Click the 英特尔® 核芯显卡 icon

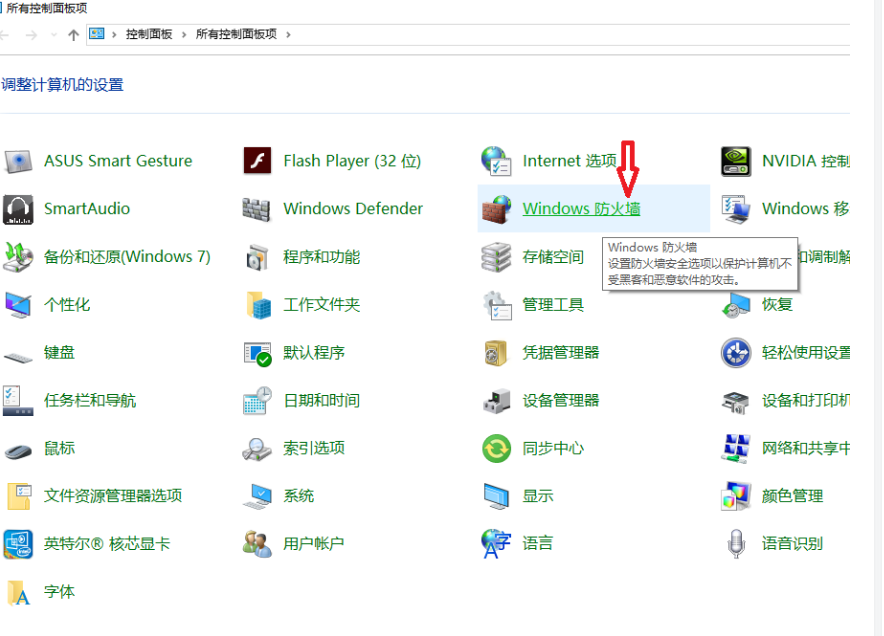18,544
